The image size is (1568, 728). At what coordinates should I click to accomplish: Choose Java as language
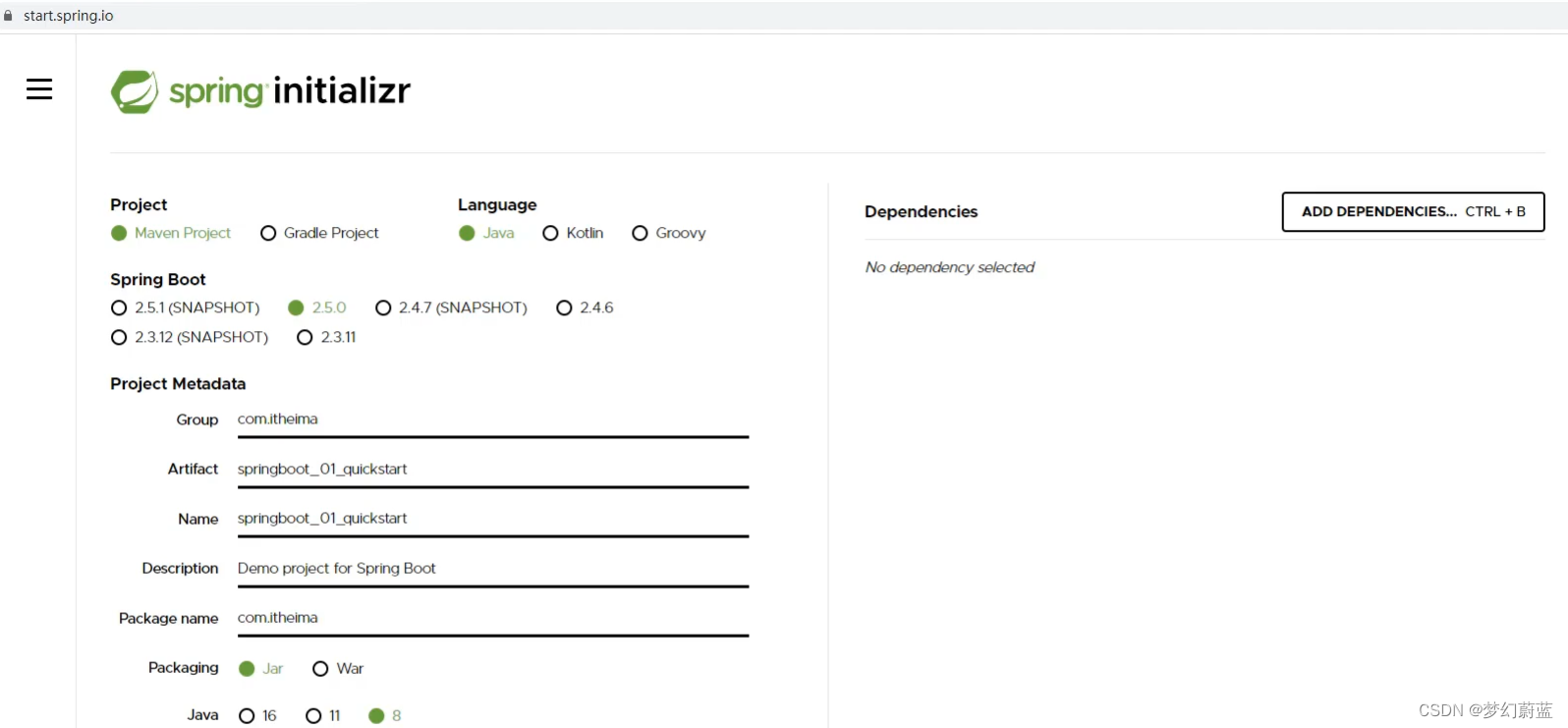click(x=486, y=233)
